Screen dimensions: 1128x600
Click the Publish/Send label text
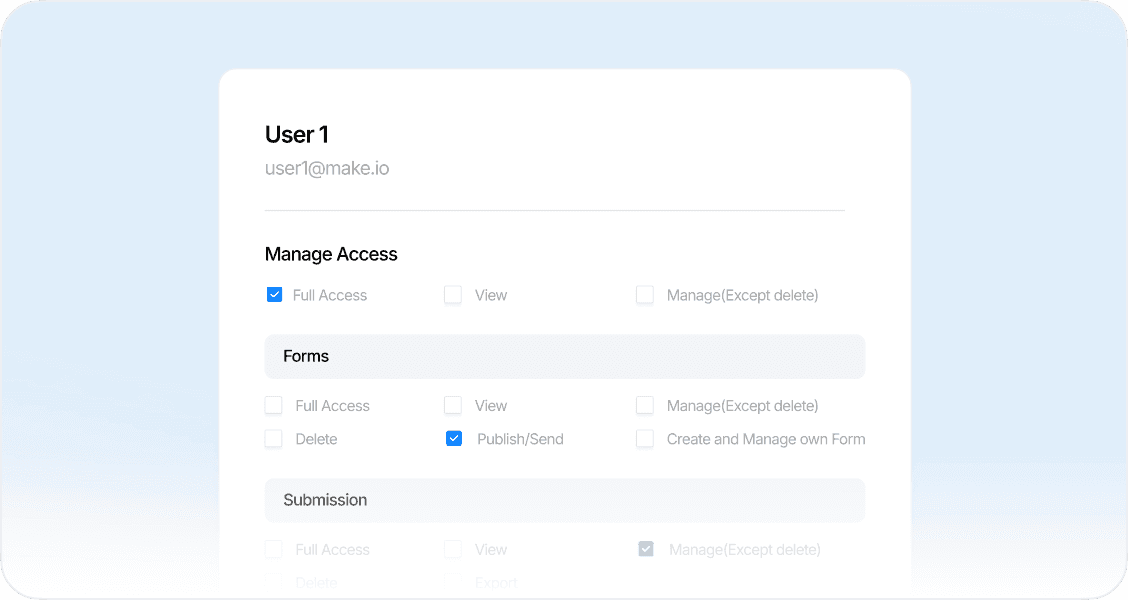tap(520, 439)
